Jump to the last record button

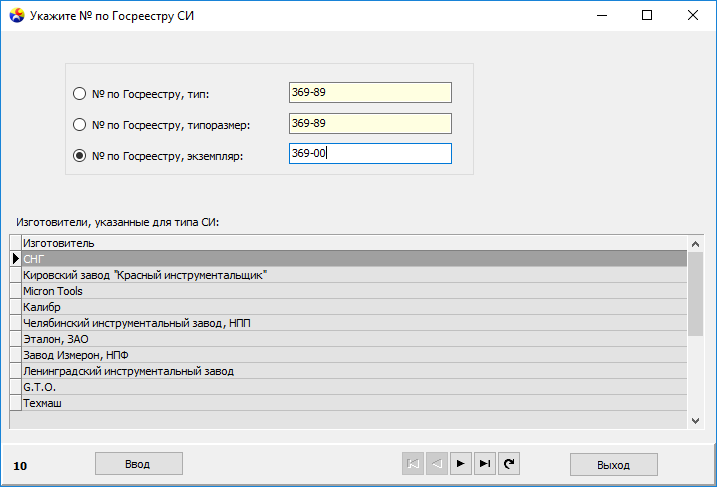click(485, 464)
